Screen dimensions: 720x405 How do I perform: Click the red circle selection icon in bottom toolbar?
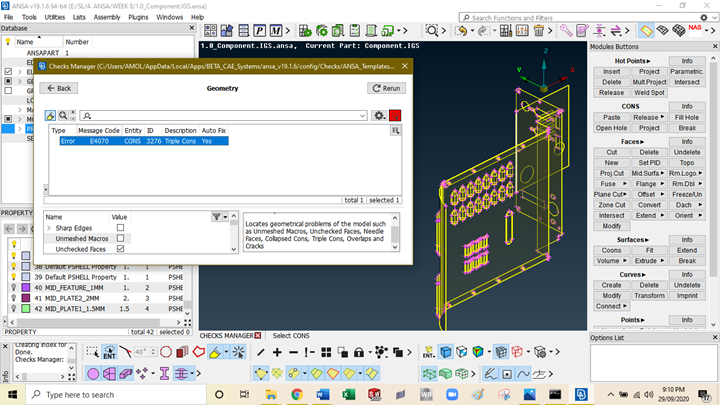point(166,352)
